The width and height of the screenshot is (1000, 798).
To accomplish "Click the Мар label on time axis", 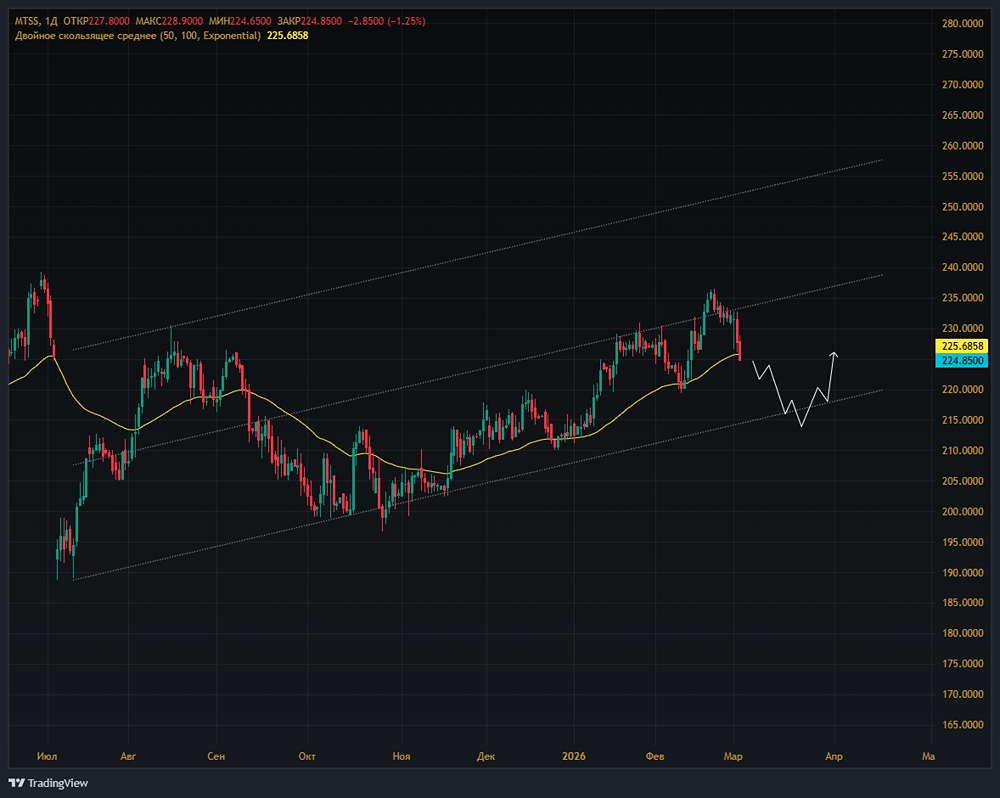I will click(x=733, y=757).
